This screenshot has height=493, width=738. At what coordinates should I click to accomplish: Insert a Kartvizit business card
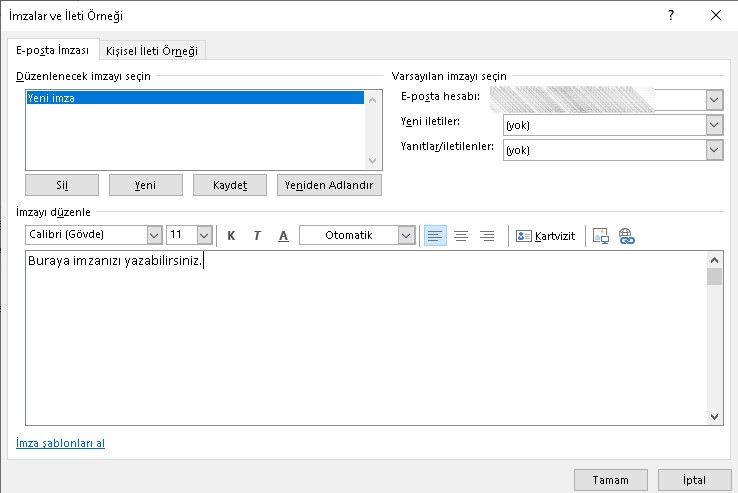click(x=546, y=235)
